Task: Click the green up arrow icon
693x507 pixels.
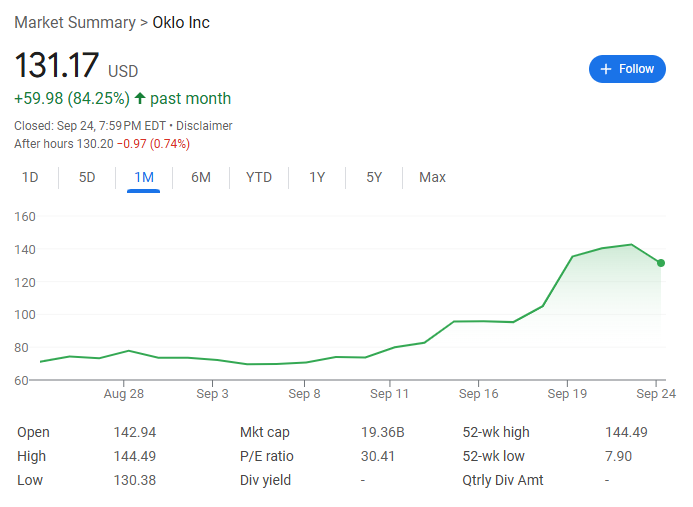Action: pyautogui.click(x=140, y=98)
